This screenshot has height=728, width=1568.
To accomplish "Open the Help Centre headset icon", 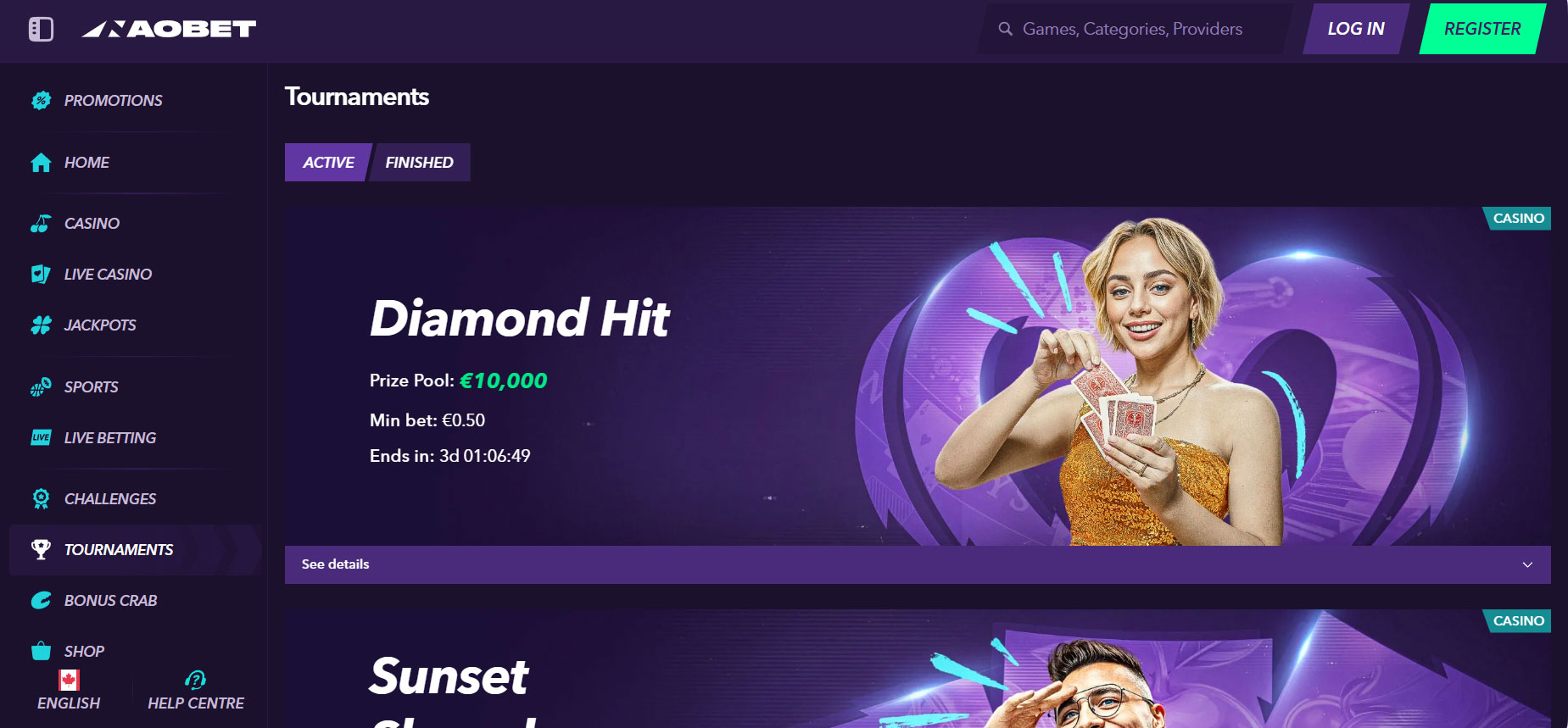I will point(195,680).
